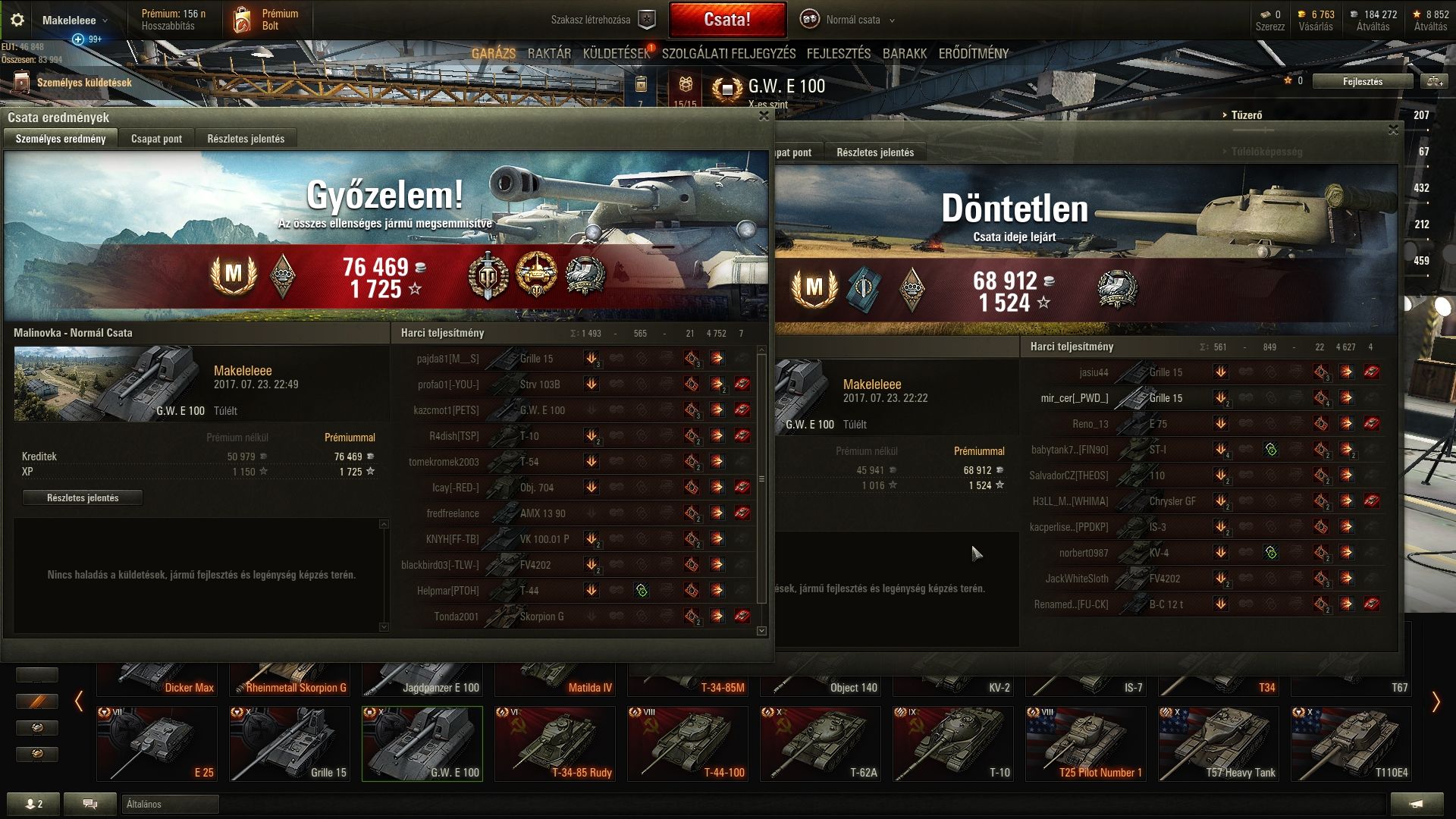Image resolution: width=1456 pixels, height=819 pixels.
Task: Toggle the orange carousel filter button
Action: click(36, 701)
